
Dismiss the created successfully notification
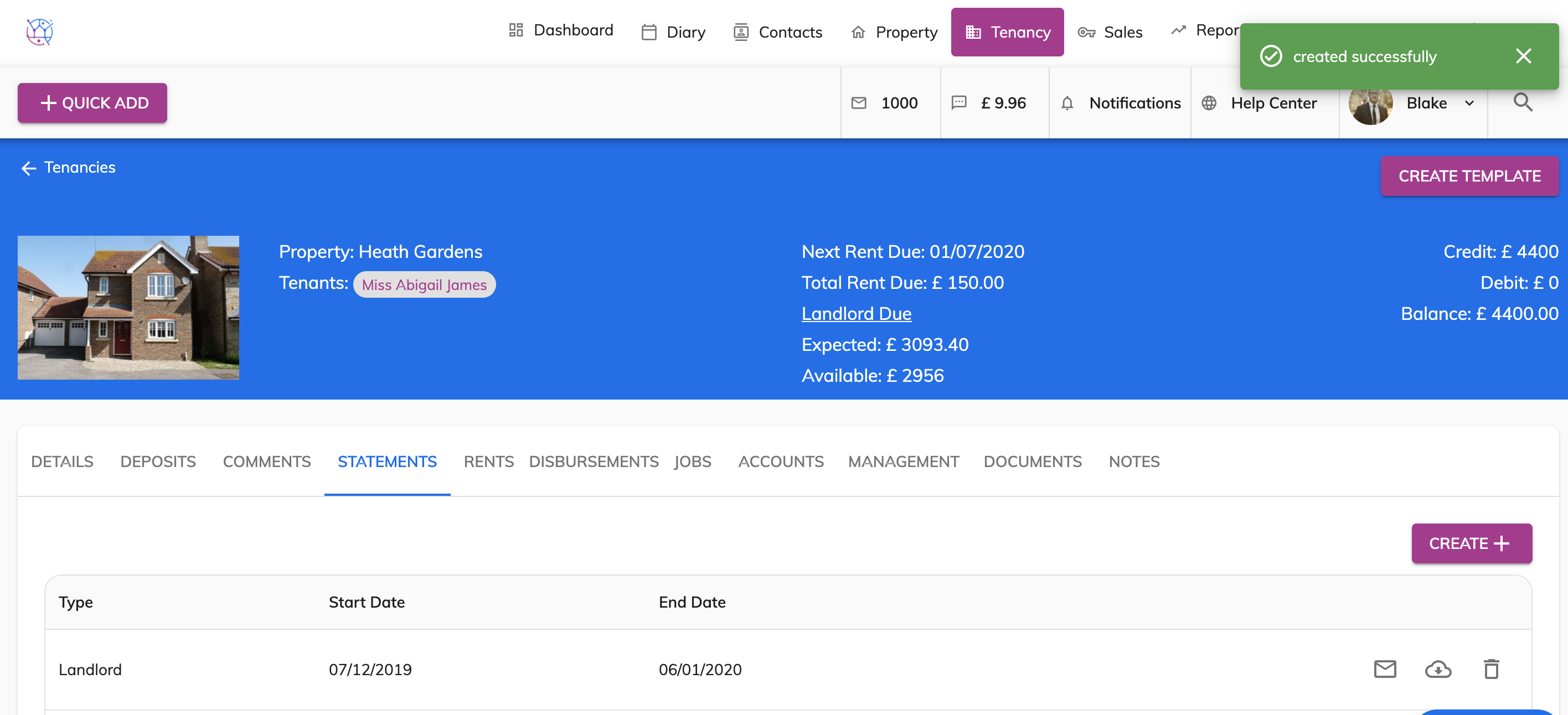[x=1523, y=56]
